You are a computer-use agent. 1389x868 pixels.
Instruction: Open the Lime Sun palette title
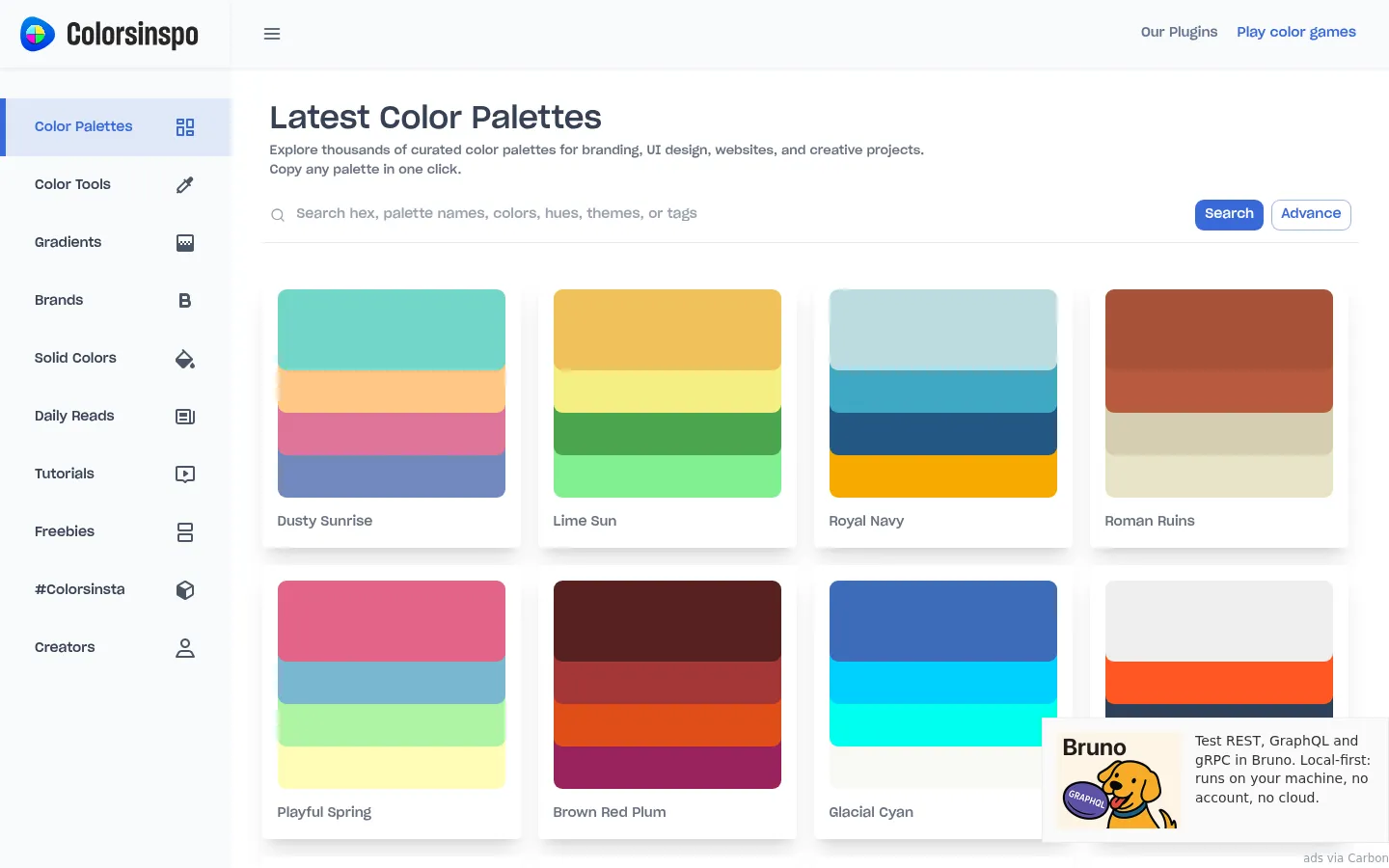pos(585,521)
